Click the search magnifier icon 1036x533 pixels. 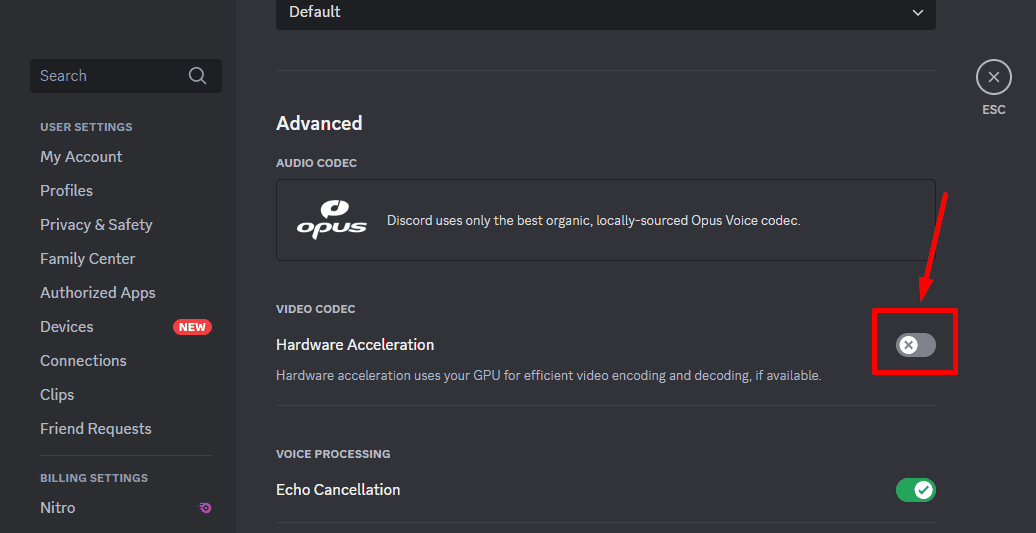click(197, 76)
